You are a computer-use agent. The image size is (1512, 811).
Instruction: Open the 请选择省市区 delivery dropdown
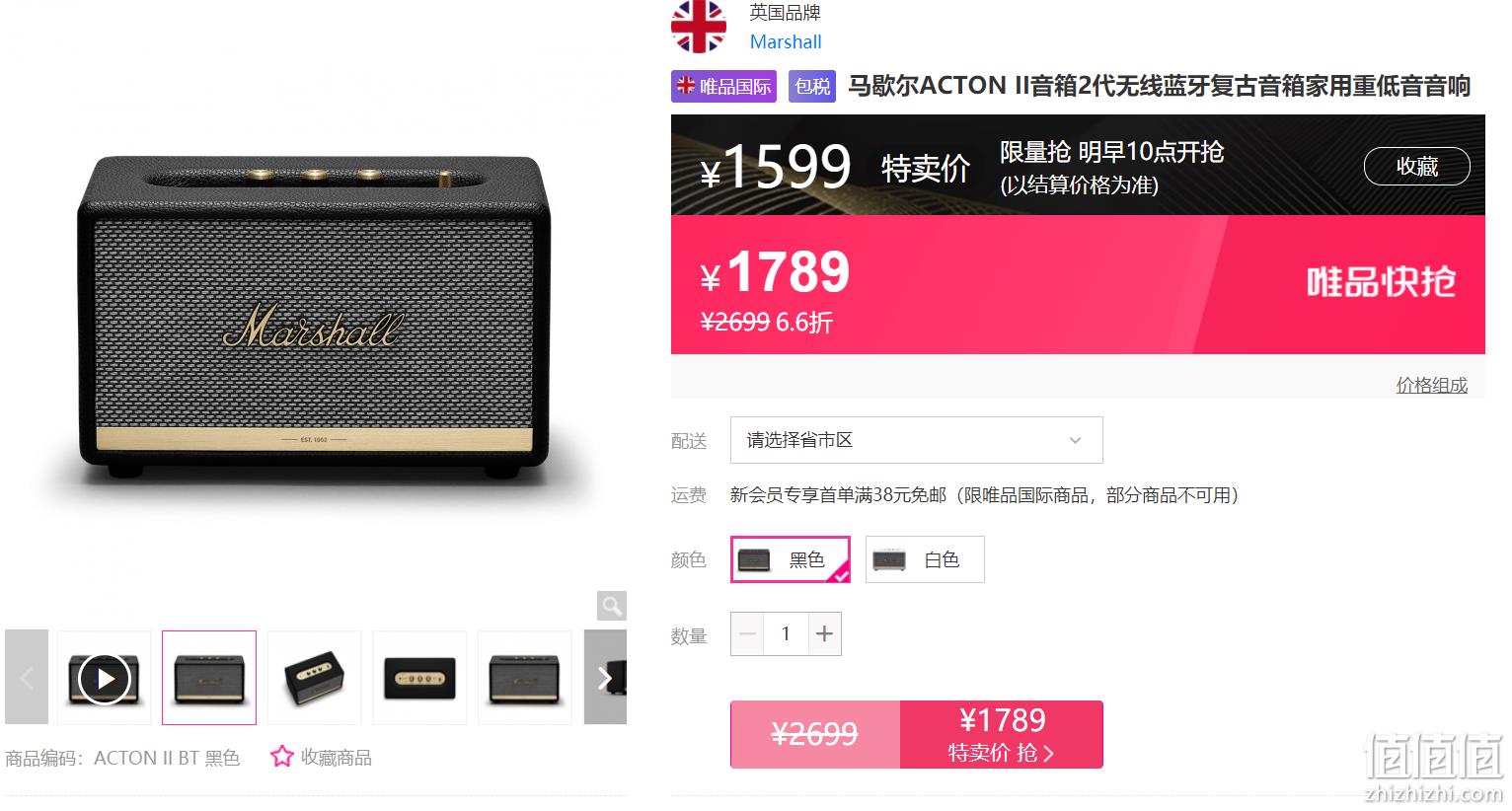tap(916, 440)
